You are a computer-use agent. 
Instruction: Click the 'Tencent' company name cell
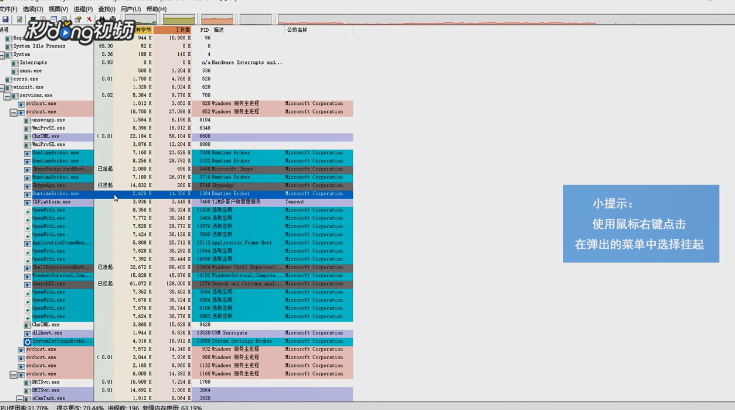pyautogui.click(x=295, y=202)
